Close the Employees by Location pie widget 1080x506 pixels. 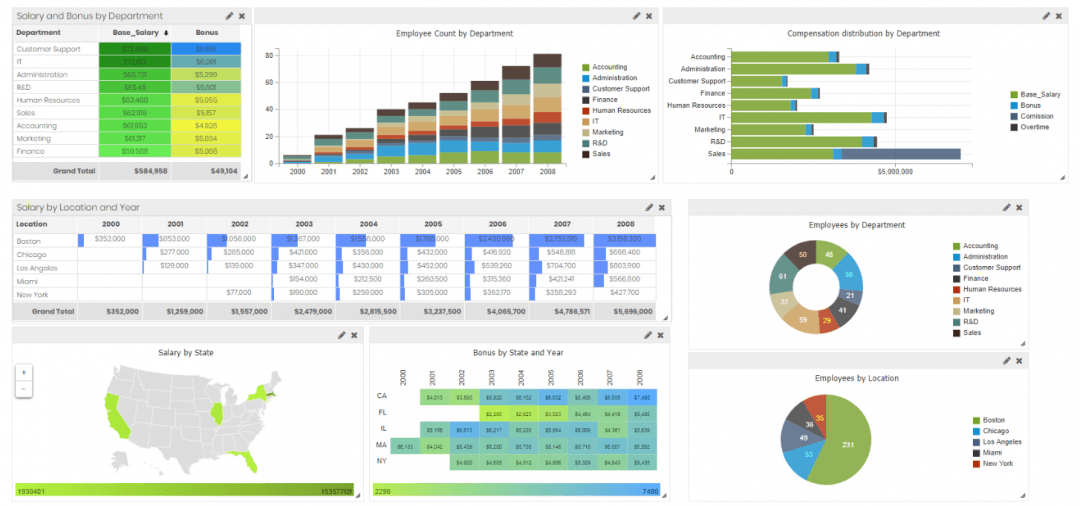pyautogui.click(x=1019, y=361)
